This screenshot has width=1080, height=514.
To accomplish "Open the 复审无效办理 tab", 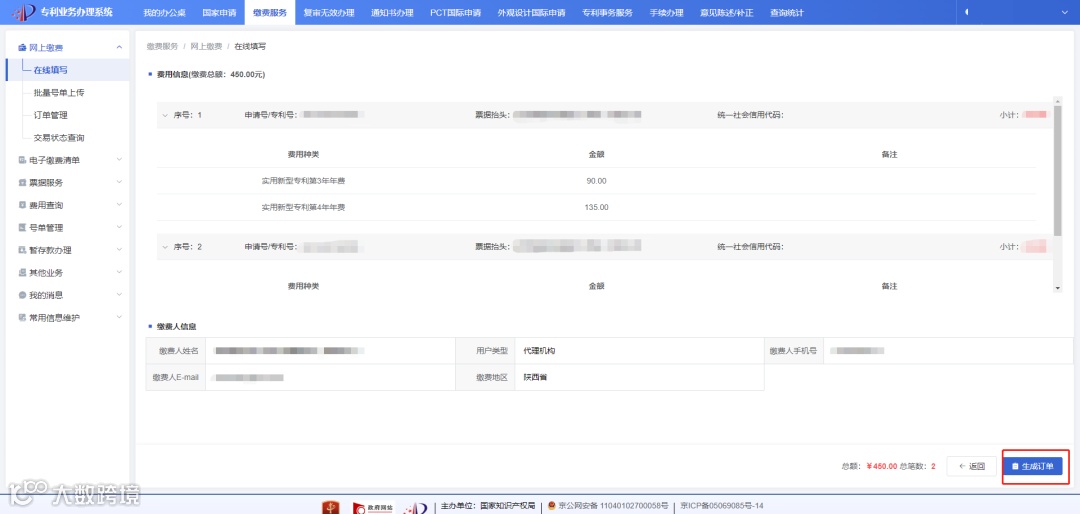I will (x=329, y=12).
